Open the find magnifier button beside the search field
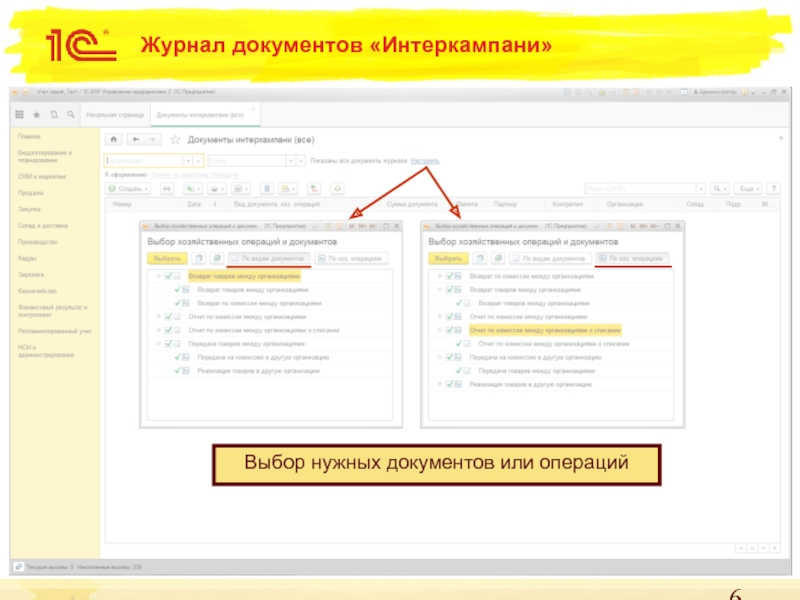 click(x=719, y=189)
